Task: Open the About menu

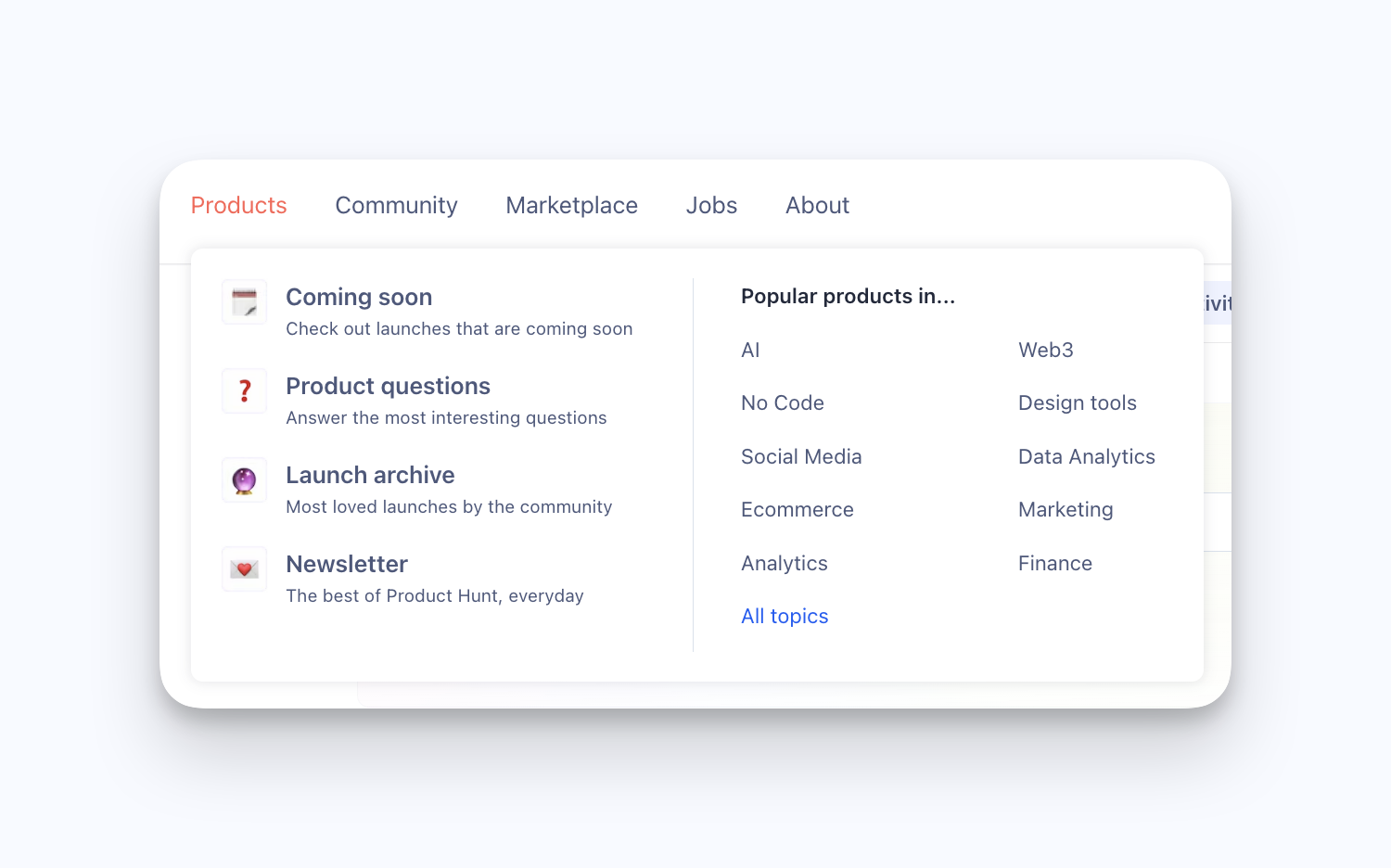Action: click(817, 205)
